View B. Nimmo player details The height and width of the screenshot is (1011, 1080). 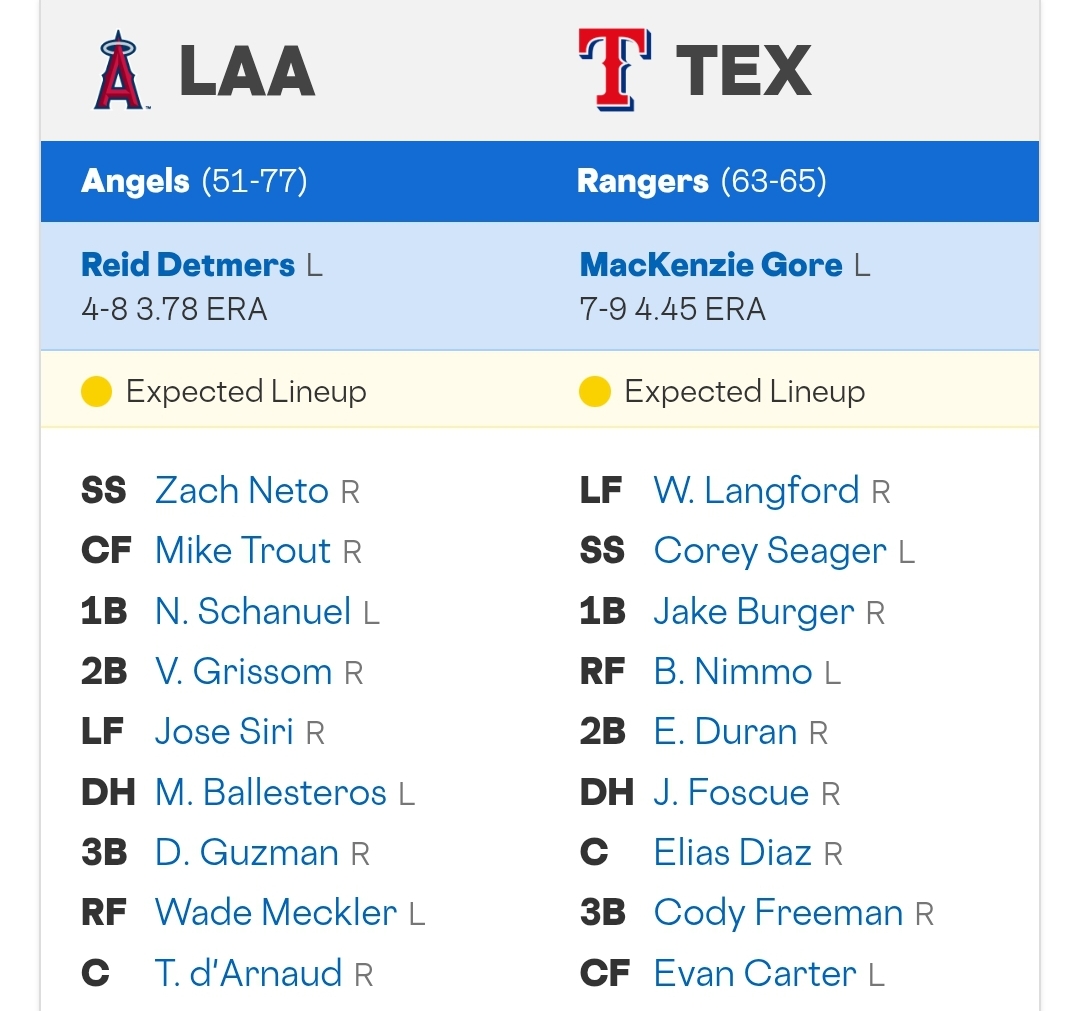[734, 671]
